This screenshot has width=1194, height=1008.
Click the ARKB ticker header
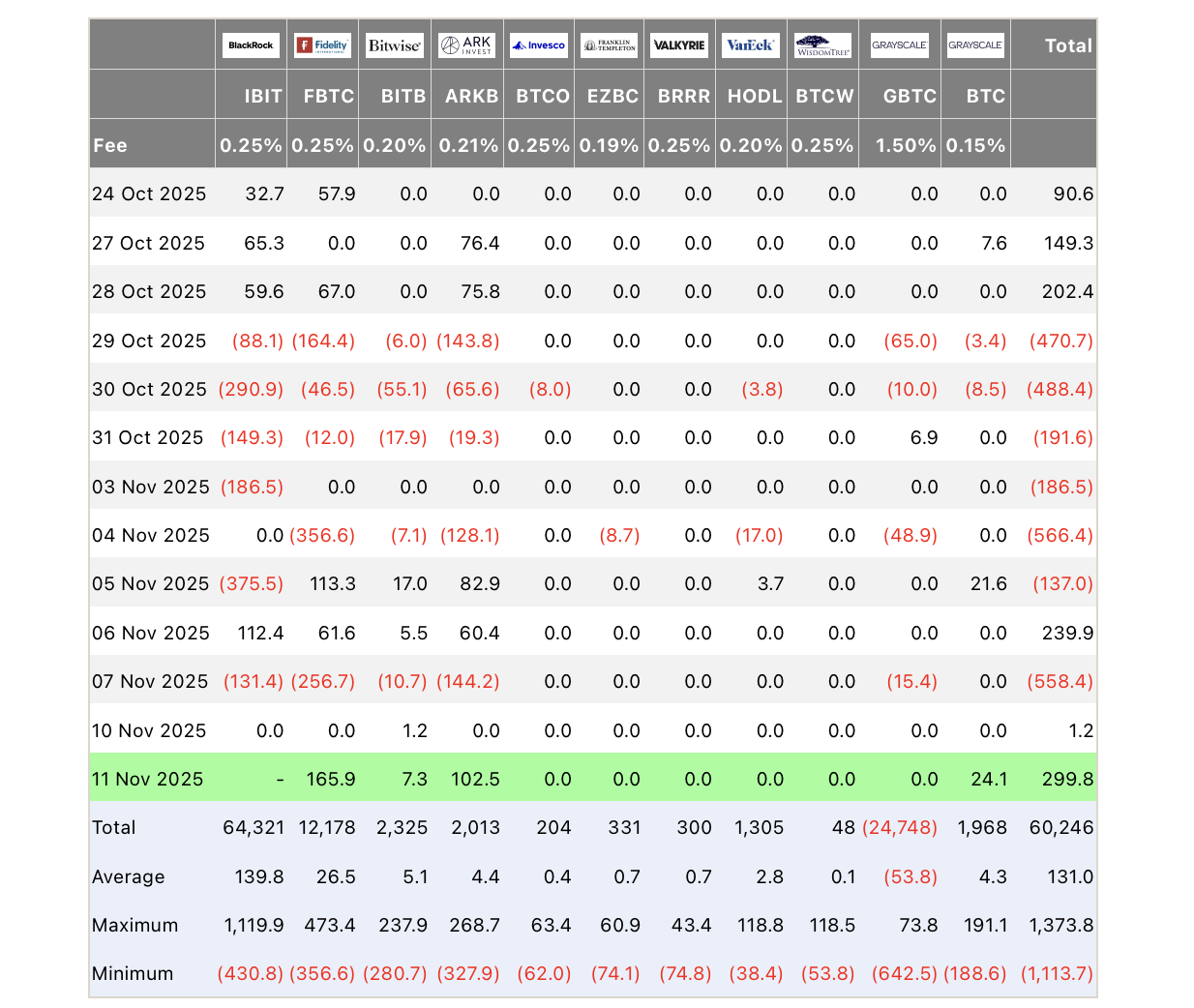471,96
